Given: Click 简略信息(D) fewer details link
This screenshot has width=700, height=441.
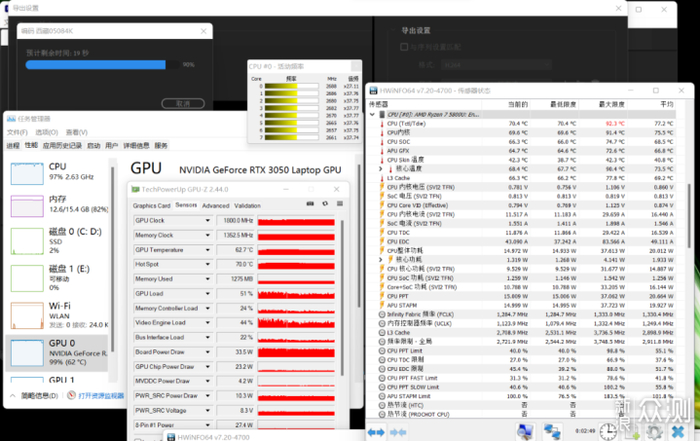Looking at the screenshot, I should (x=39, y=395).
